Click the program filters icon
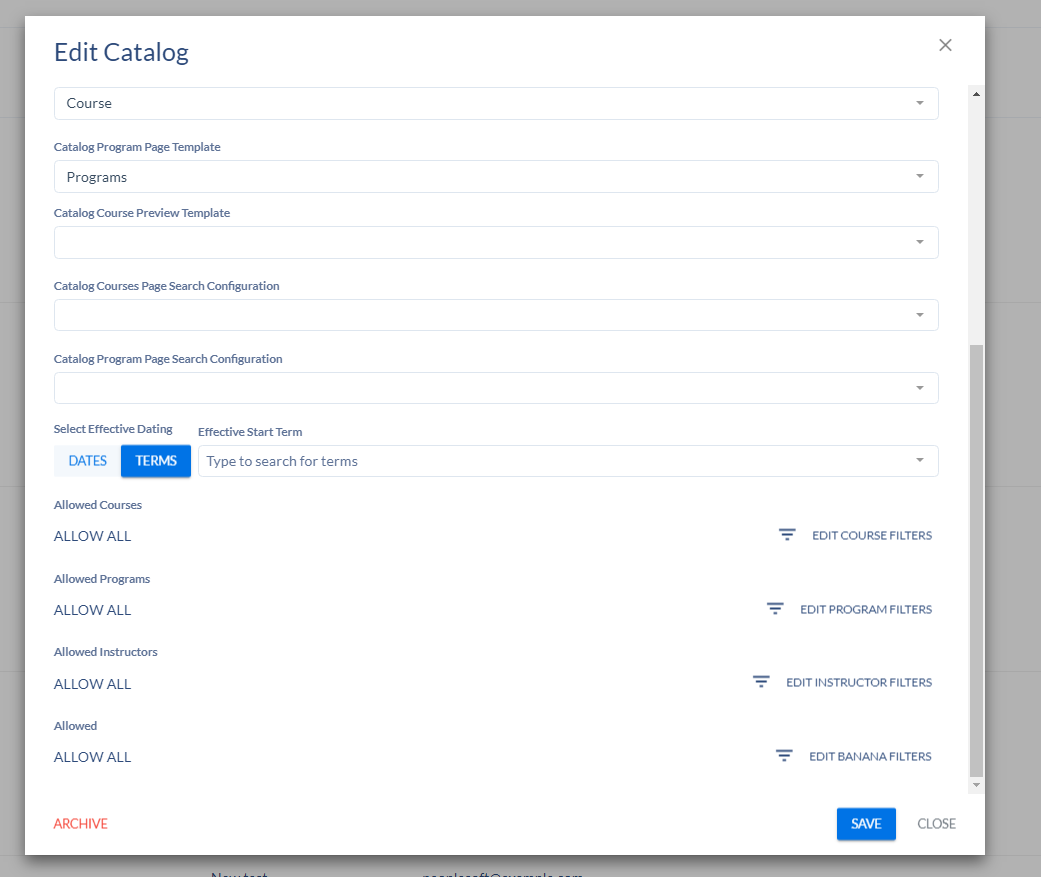1041x877 pixels. (775, 609)
